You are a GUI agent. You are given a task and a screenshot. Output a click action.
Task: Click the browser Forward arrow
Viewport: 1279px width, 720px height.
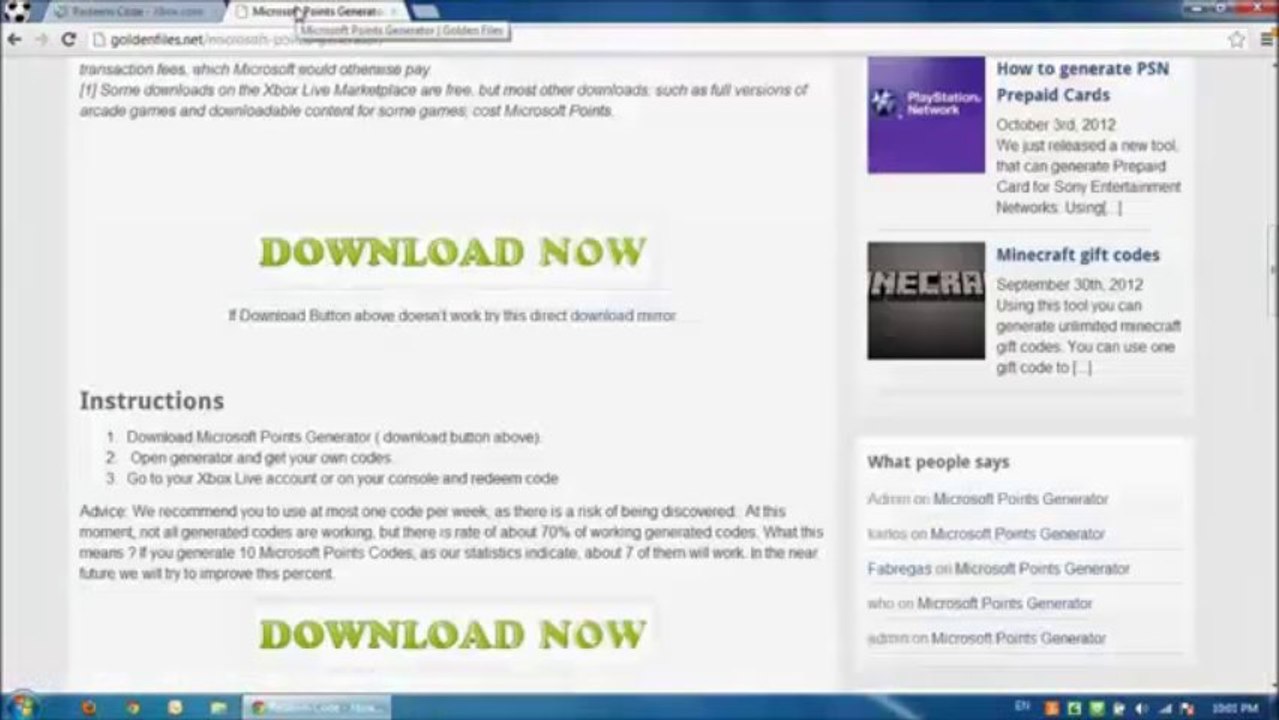pyautogui.click(x=41, y=40)
